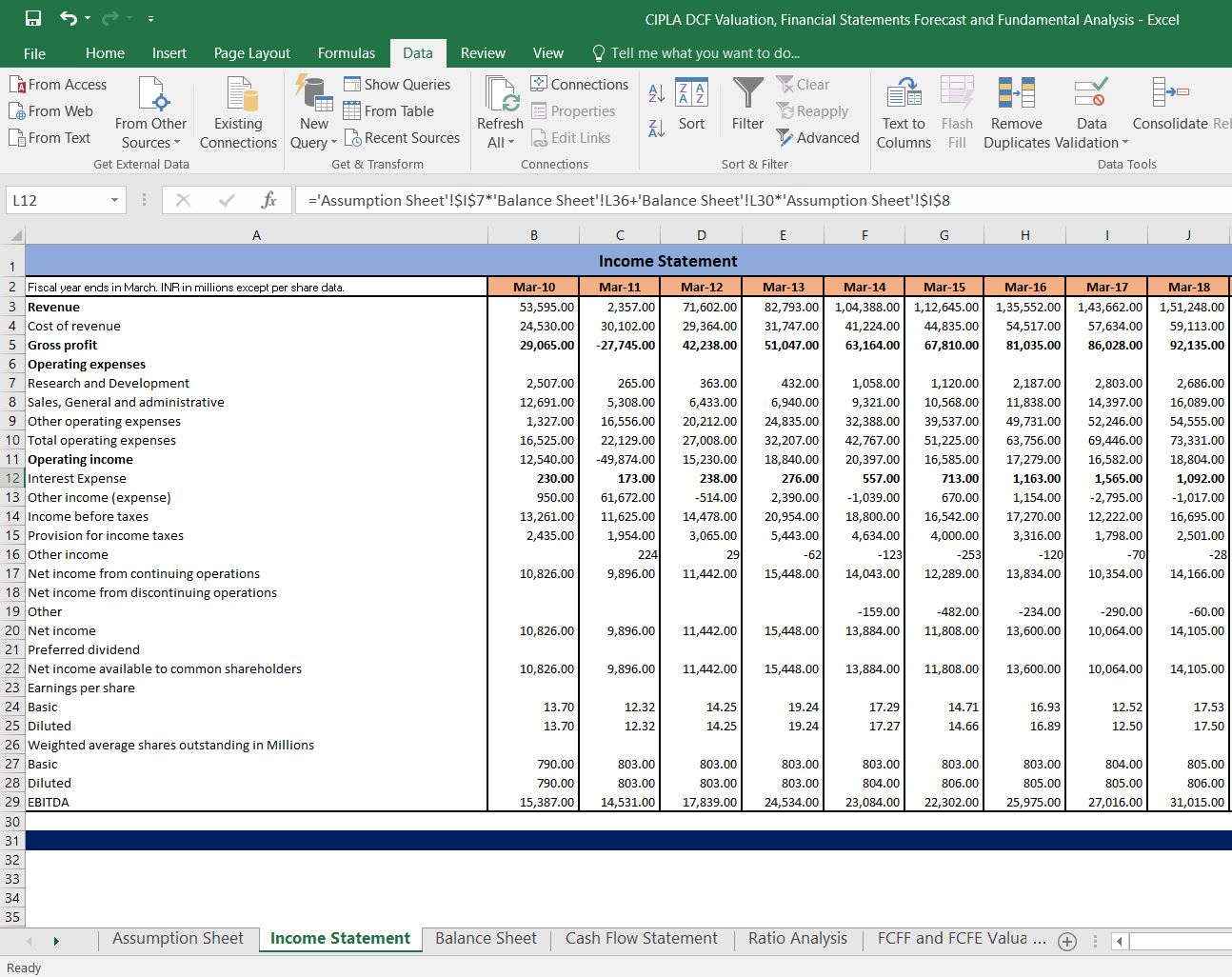Click Recent Sources button
The image size is (1232, 977).
[402, 138]
